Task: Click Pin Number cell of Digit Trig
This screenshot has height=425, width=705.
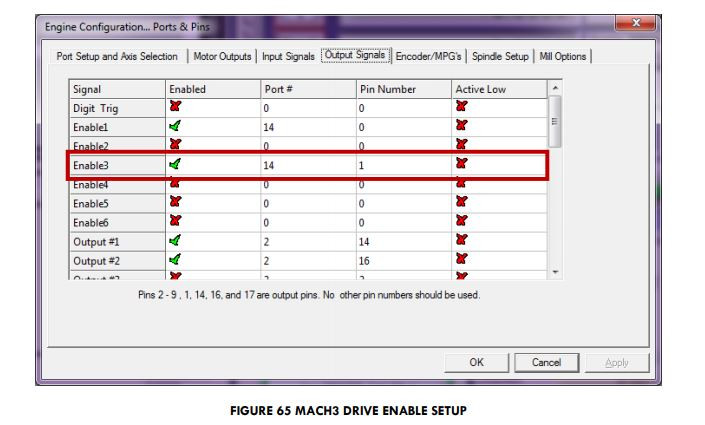Action: 403,108
